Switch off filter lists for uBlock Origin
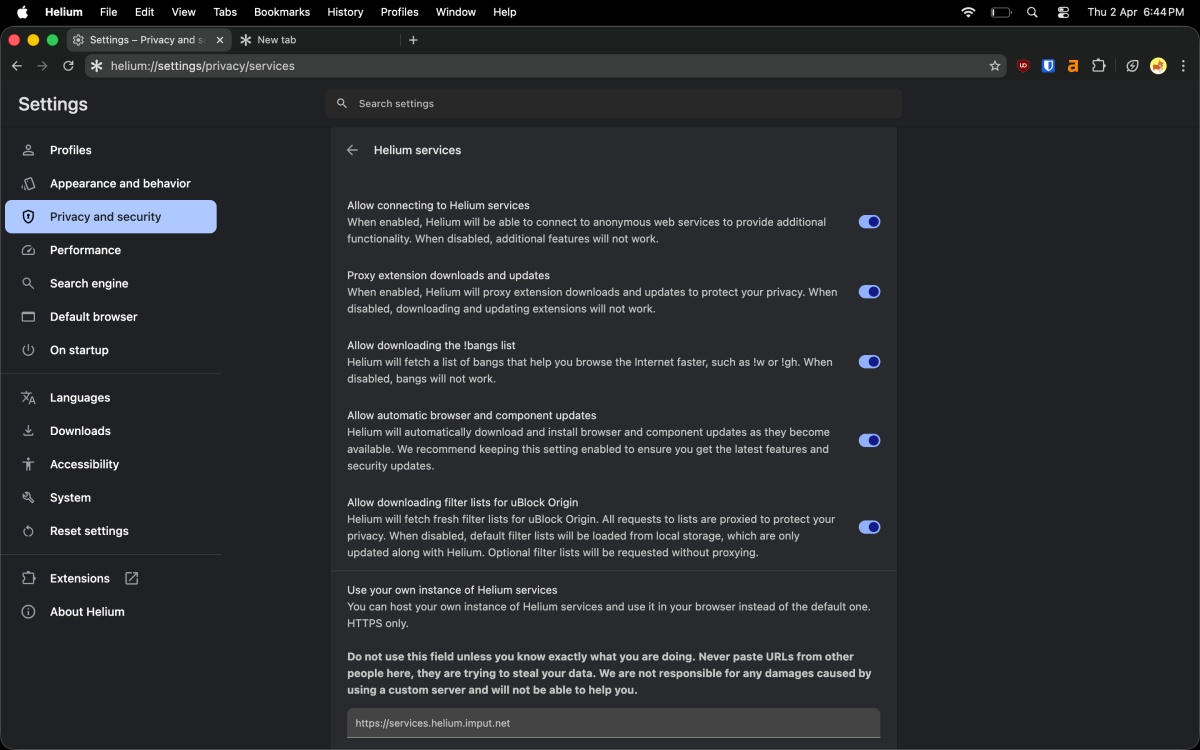This screenshot has height=750, width=1200. 869,527
